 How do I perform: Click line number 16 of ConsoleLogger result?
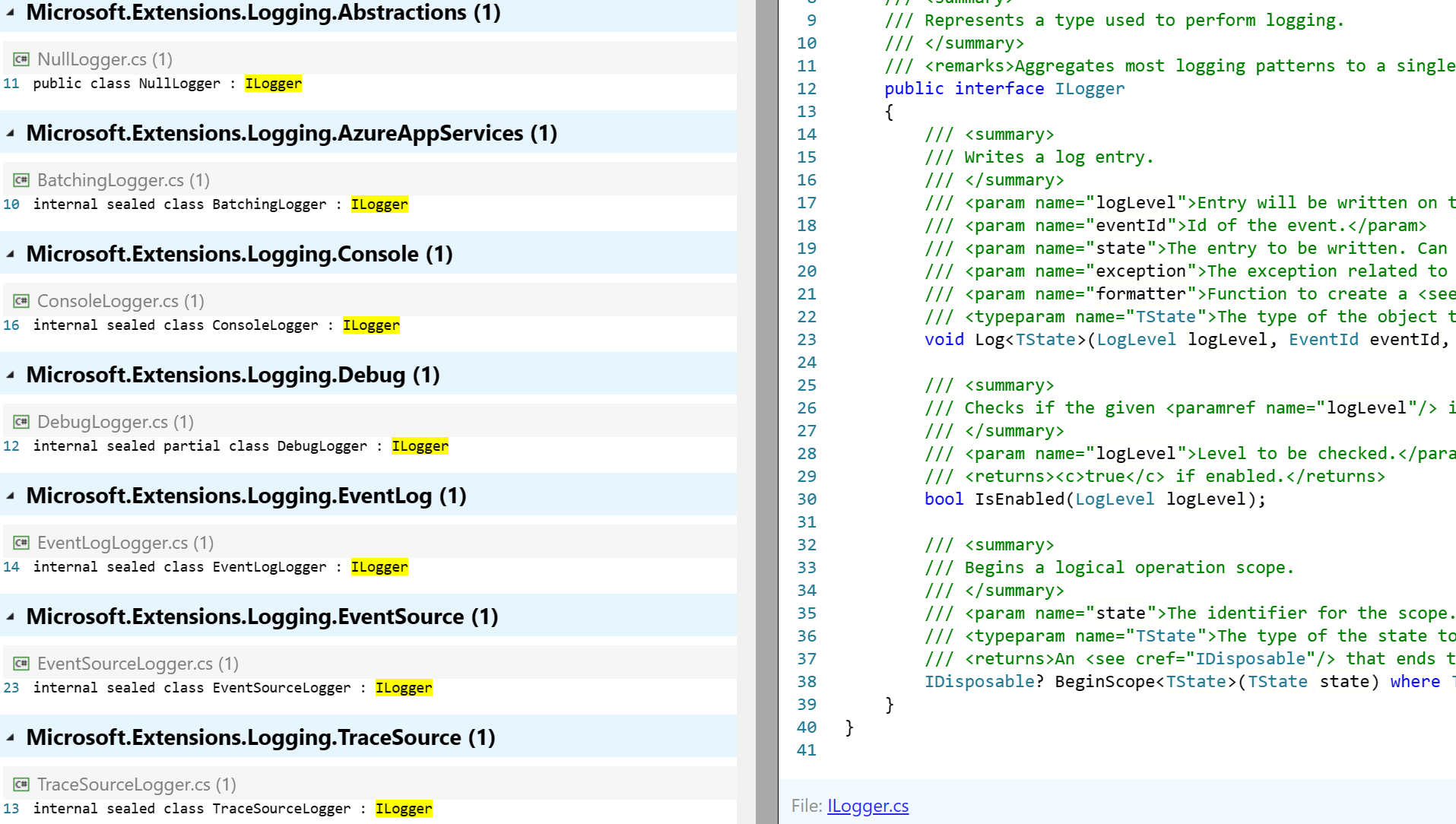point(11,325)
